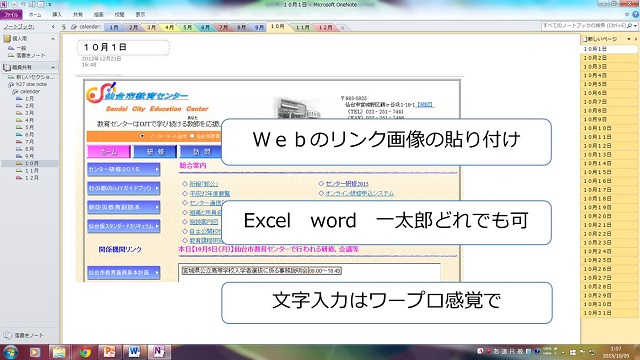Click the オンライン研修申込システム link
The height and width of the screenshot is (360, 640).
(x=360, y=193)
